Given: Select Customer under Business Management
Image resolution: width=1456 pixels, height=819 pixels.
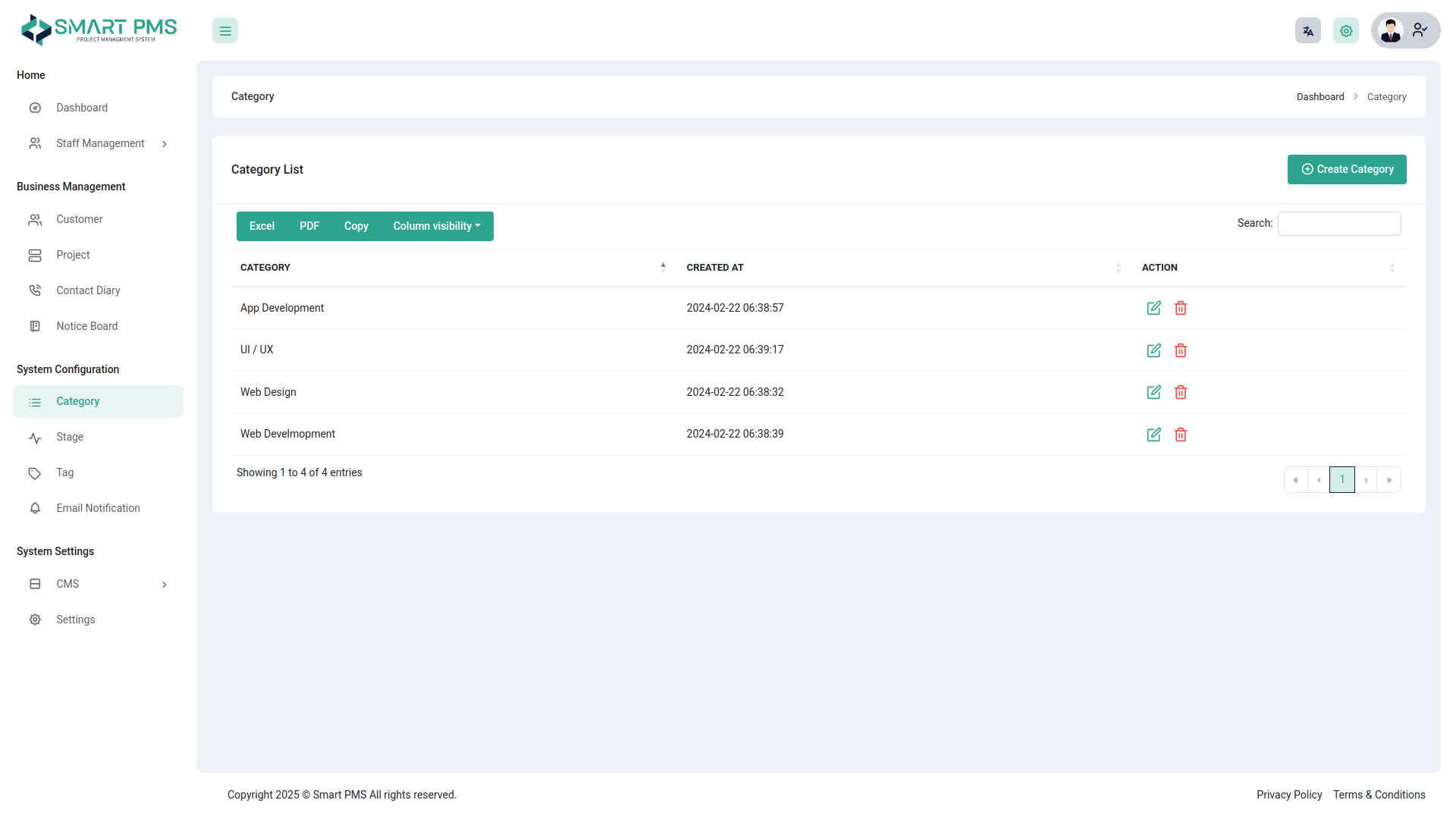Looking at the screenshot, I should (79, 219).
